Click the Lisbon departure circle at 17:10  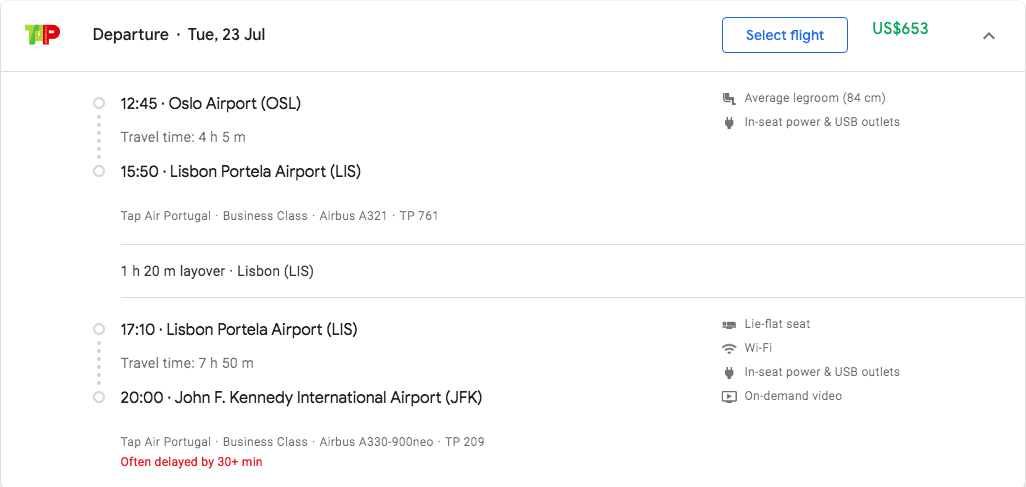tap(99, 329)
